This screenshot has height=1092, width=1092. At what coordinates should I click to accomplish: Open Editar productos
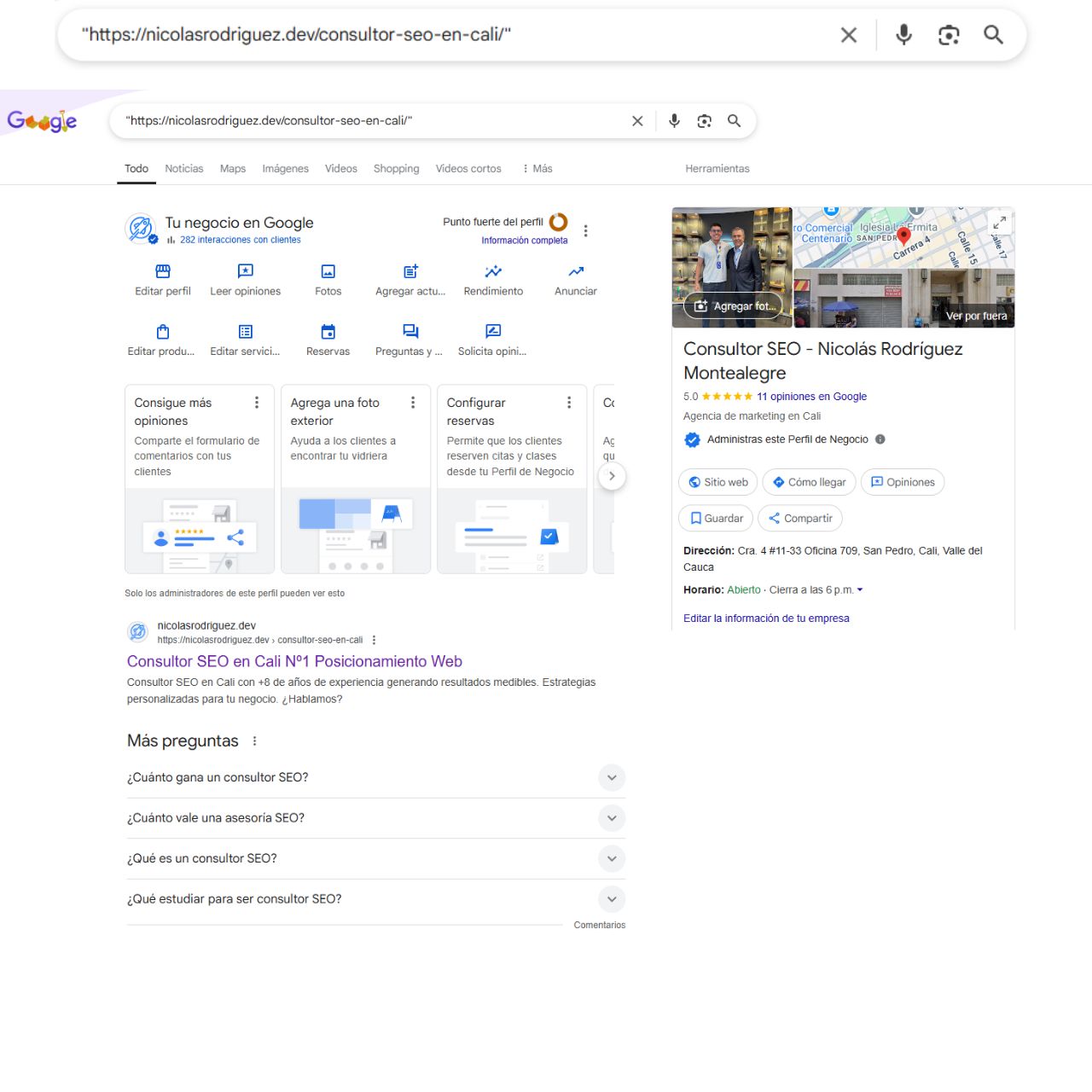pos(161,340)
